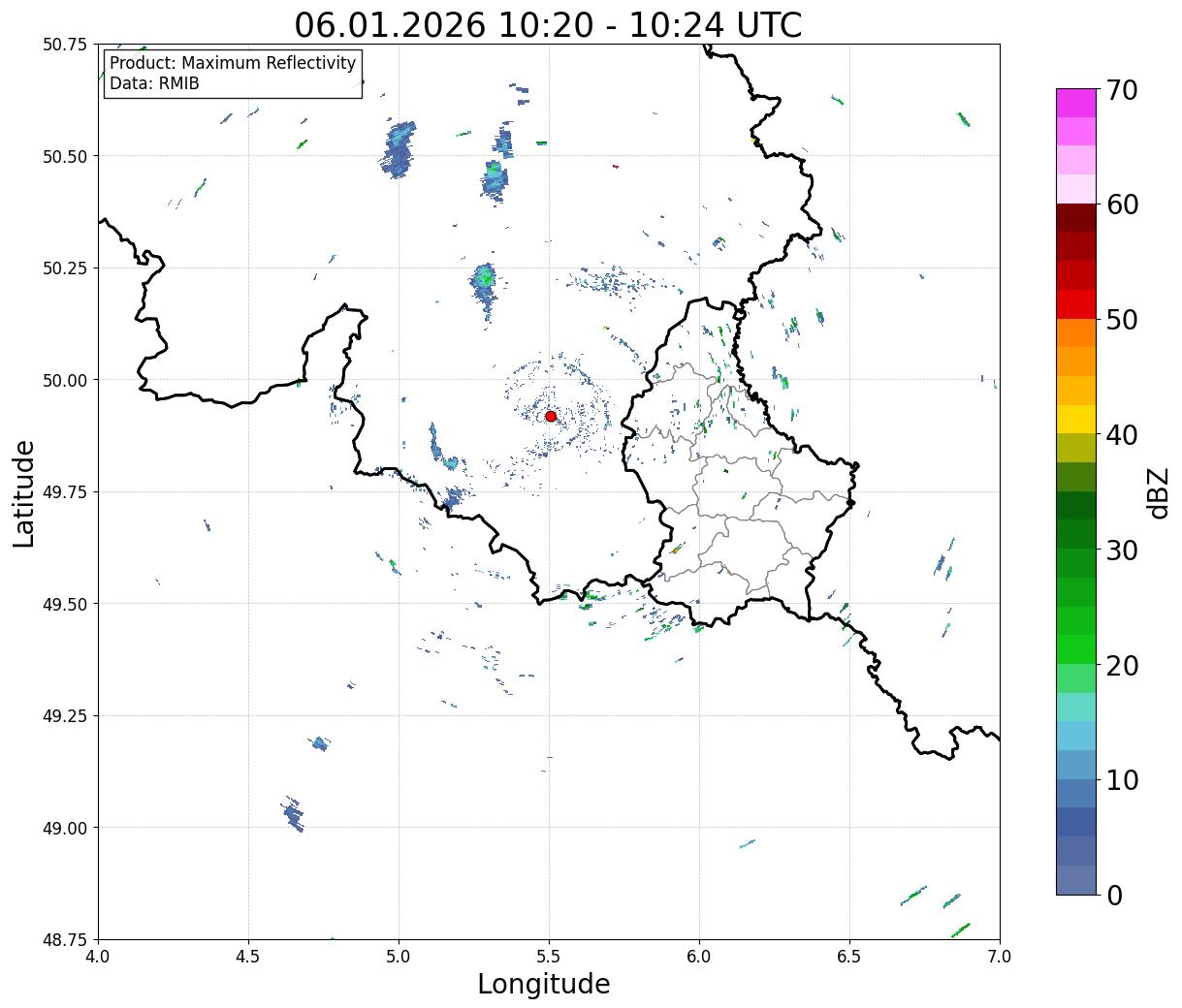
Task: Click the latitude tick label 49.75
Action: (65, 492)
